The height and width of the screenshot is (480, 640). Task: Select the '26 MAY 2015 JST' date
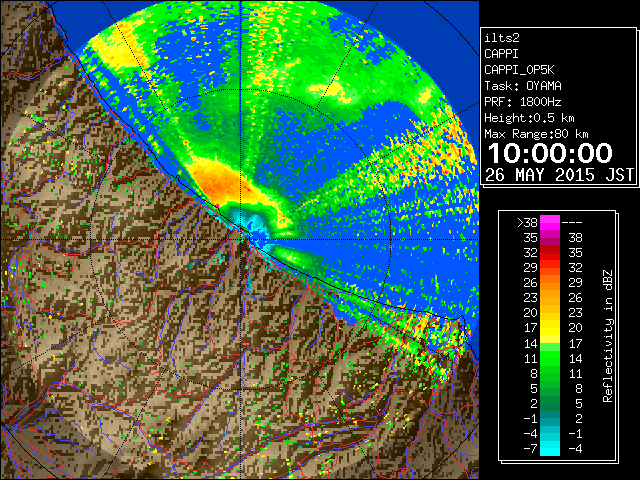pyautogui.click(x=559, y=175)
